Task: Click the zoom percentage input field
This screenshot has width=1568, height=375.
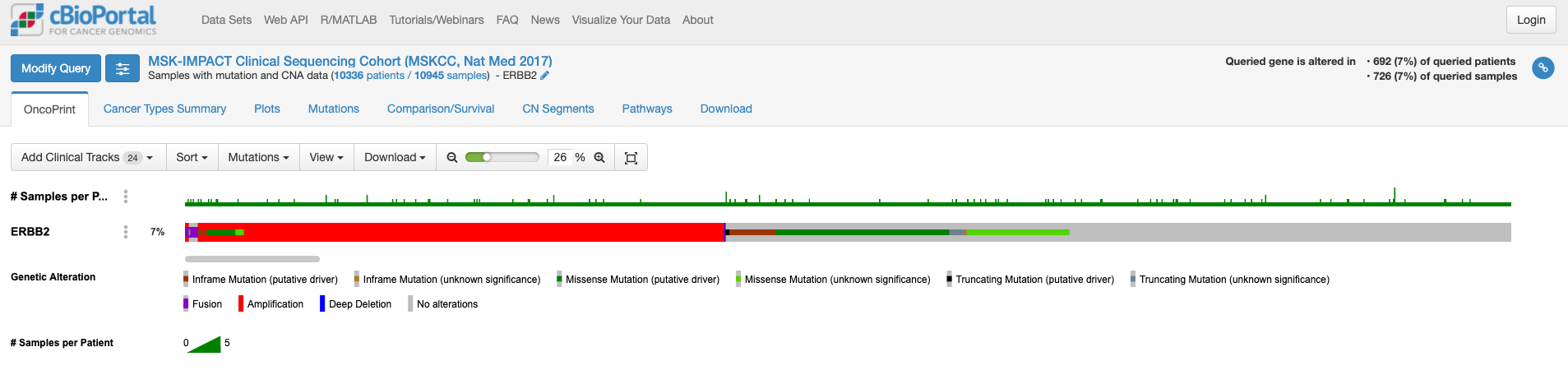Action: click(560, 157)
